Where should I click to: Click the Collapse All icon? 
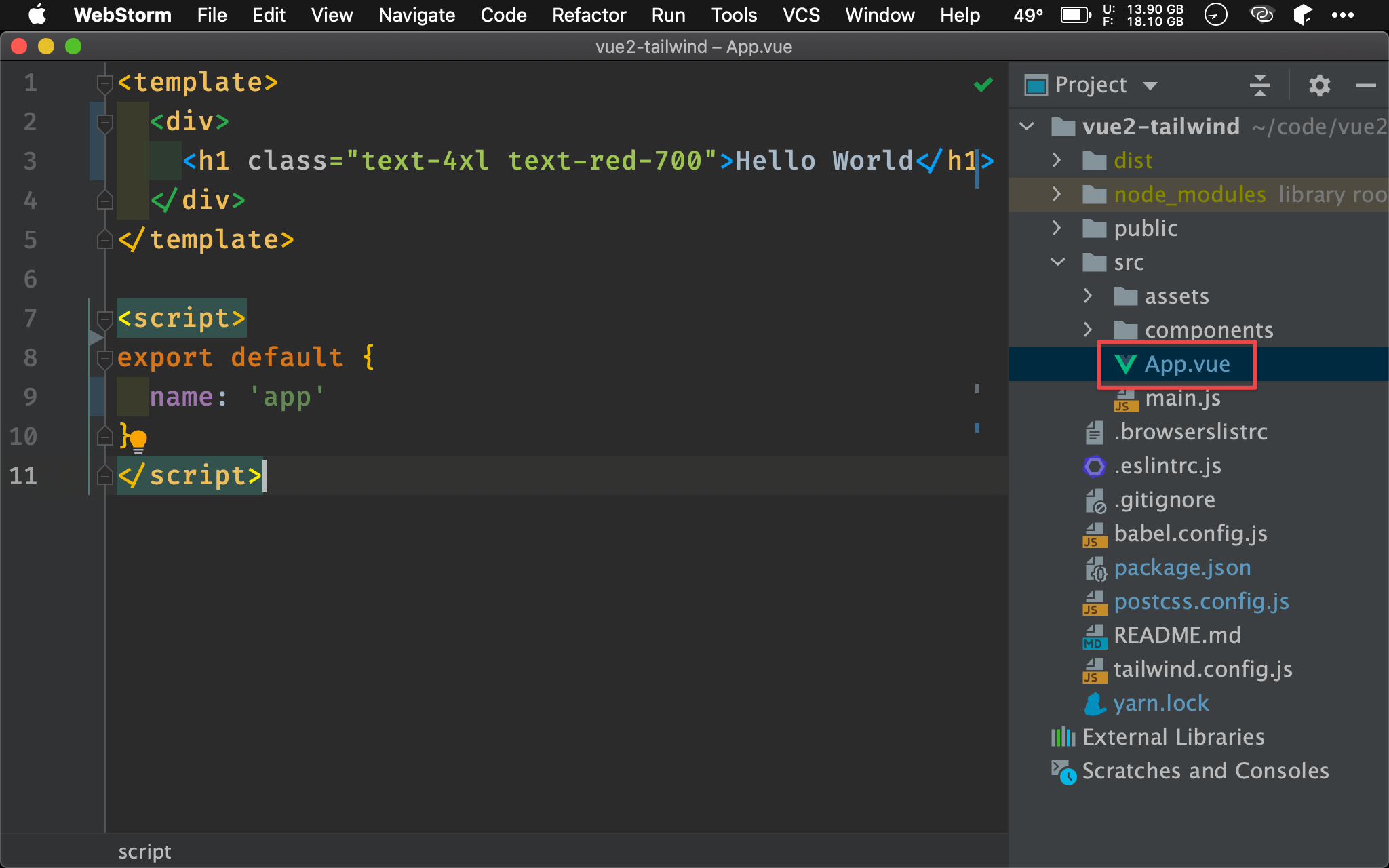[x=1259, y=85]
